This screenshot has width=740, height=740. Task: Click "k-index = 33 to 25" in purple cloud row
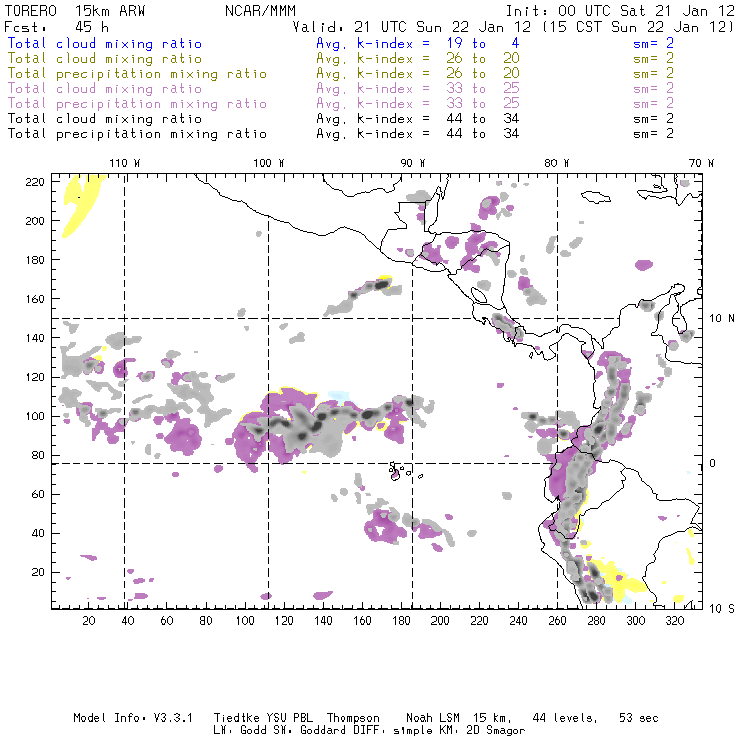coord(438,89)
